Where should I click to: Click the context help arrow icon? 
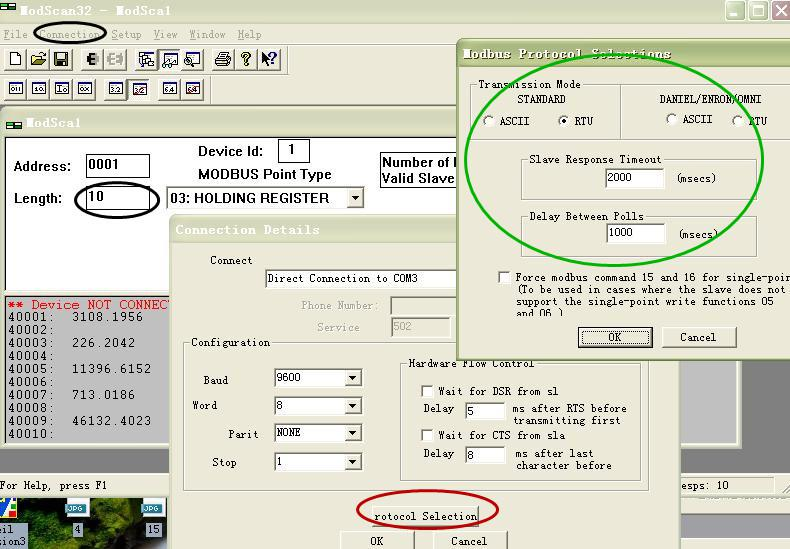[269, 60]
